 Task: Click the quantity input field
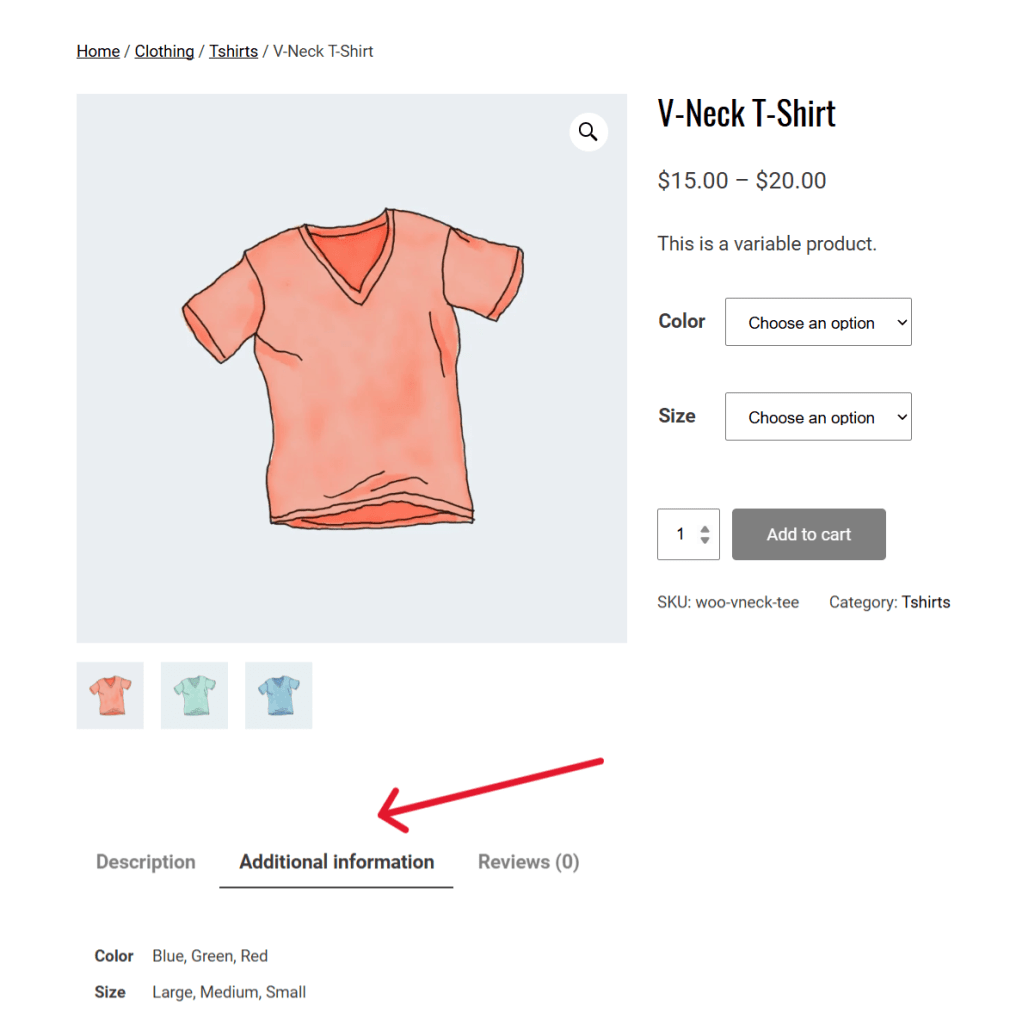(680, 534)
